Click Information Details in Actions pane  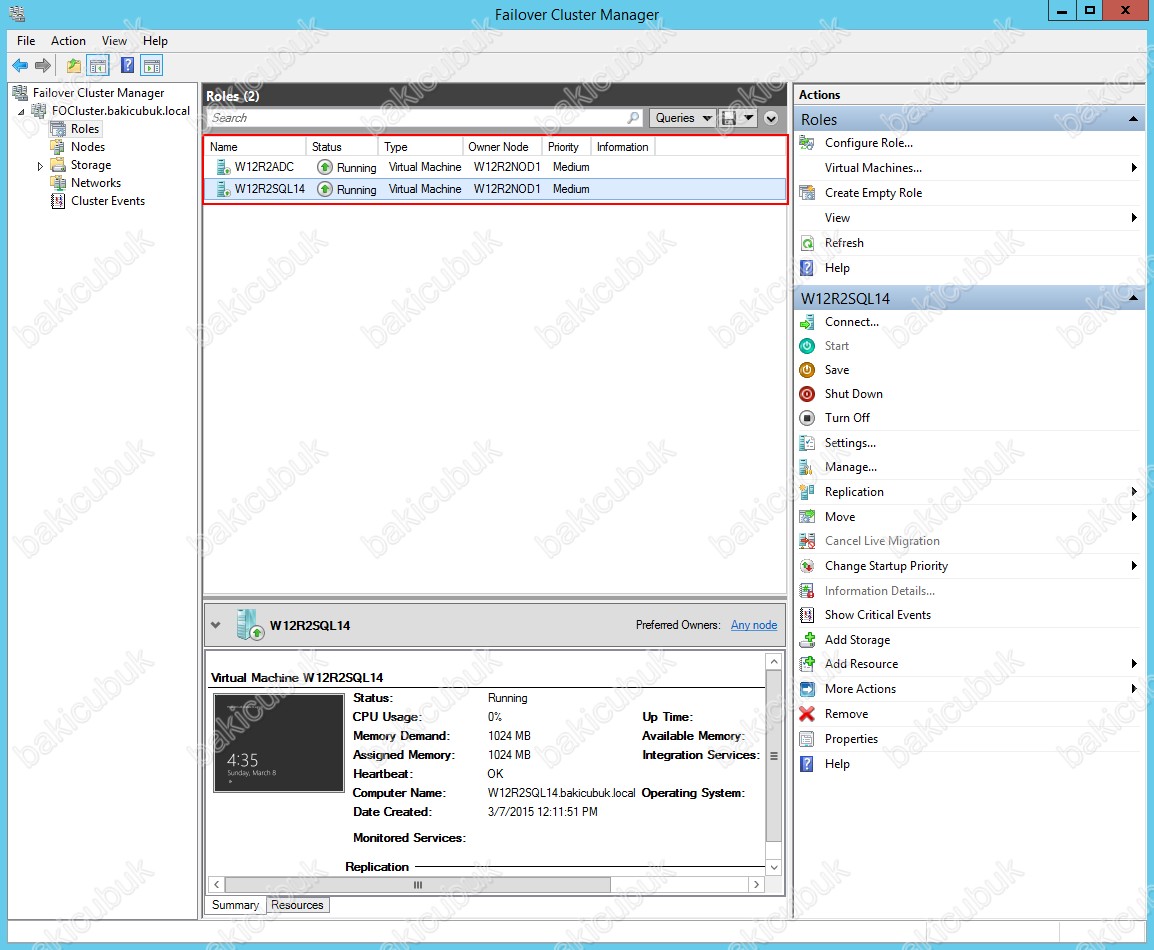pos(879,591)
